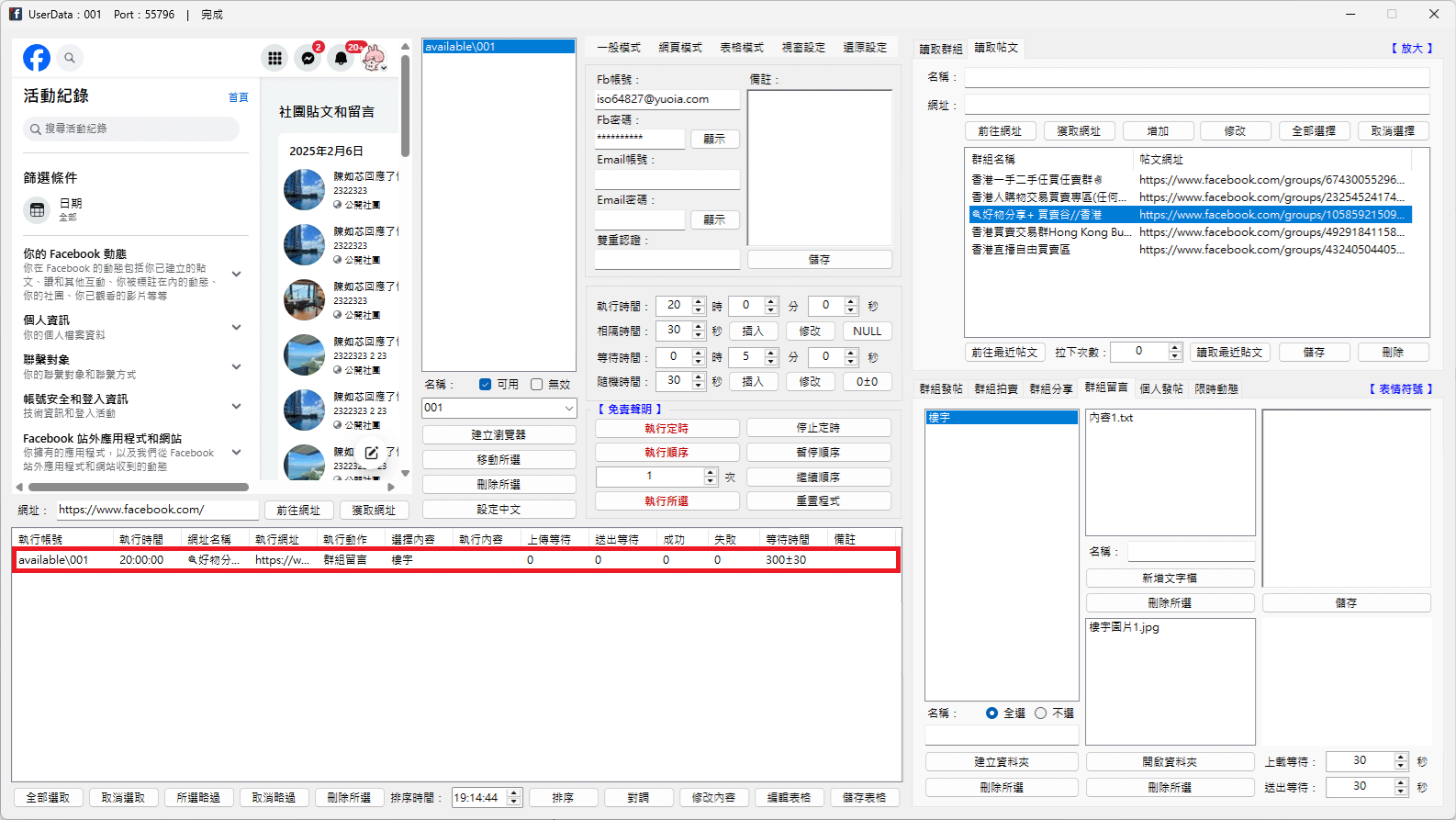Click the 表情符號 link

click(x=1401, y=389)
